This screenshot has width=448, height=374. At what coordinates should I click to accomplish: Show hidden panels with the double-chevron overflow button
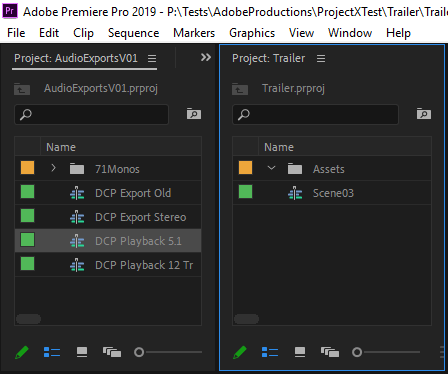[x=206, y=58]
